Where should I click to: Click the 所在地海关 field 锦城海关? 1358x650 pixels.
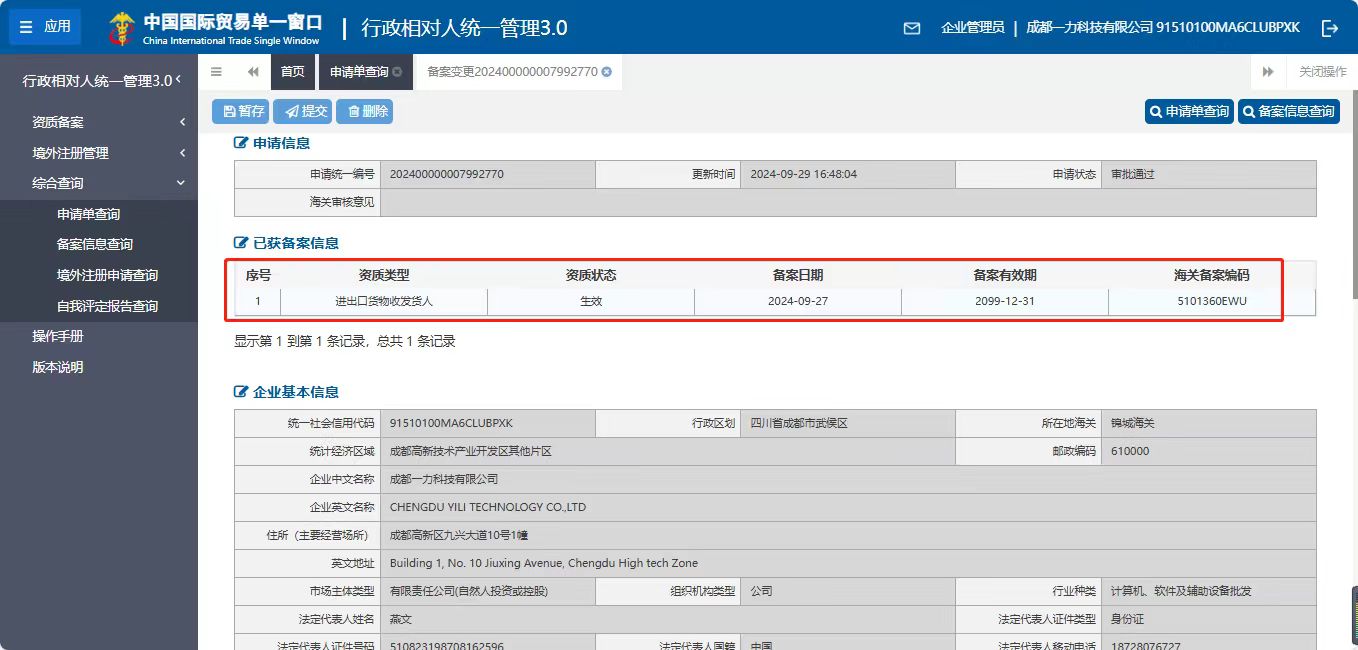[x=1209, y=423]
